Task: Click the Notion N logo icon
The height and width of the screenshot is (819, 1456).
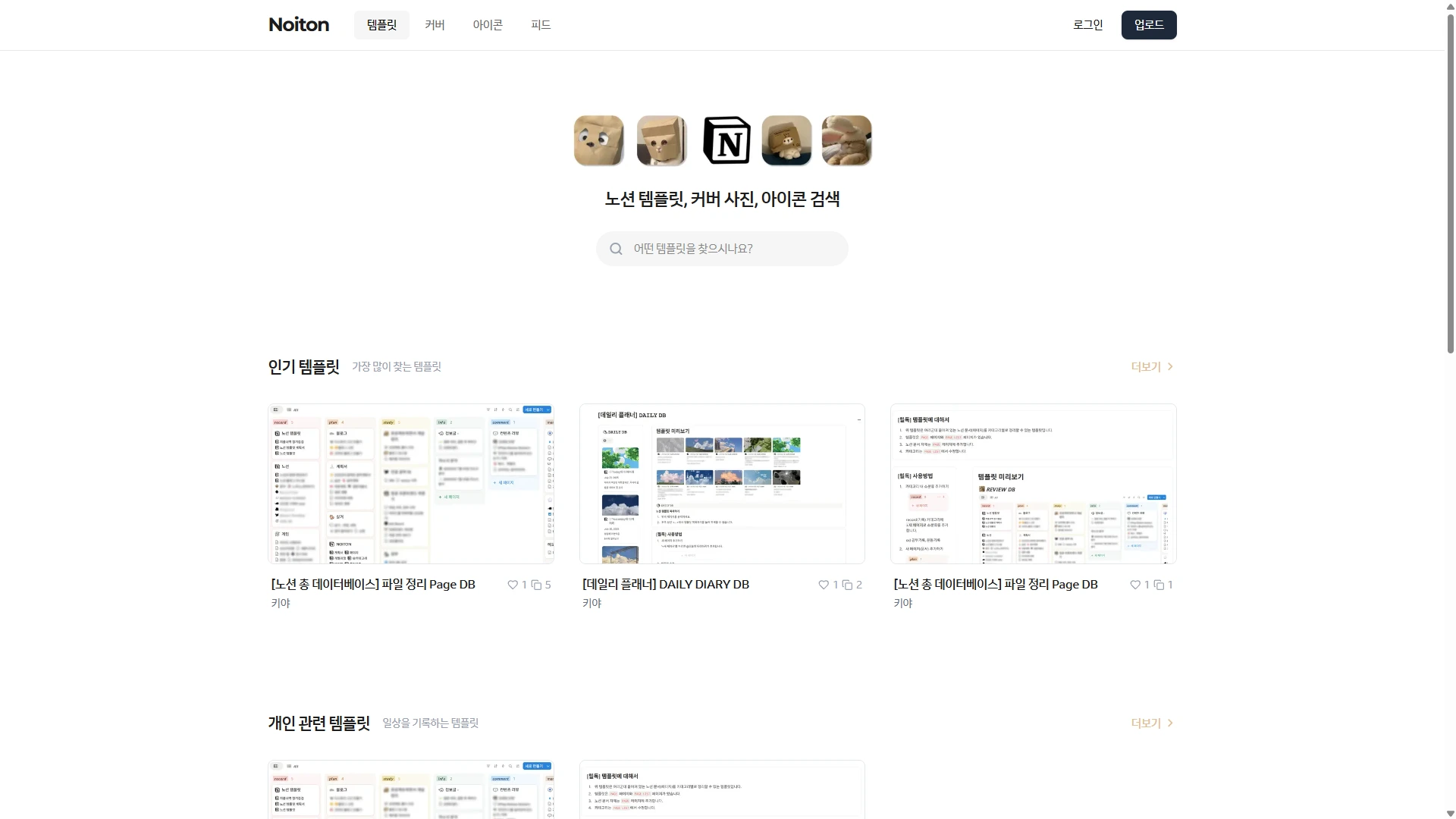Action: (726, 140)
